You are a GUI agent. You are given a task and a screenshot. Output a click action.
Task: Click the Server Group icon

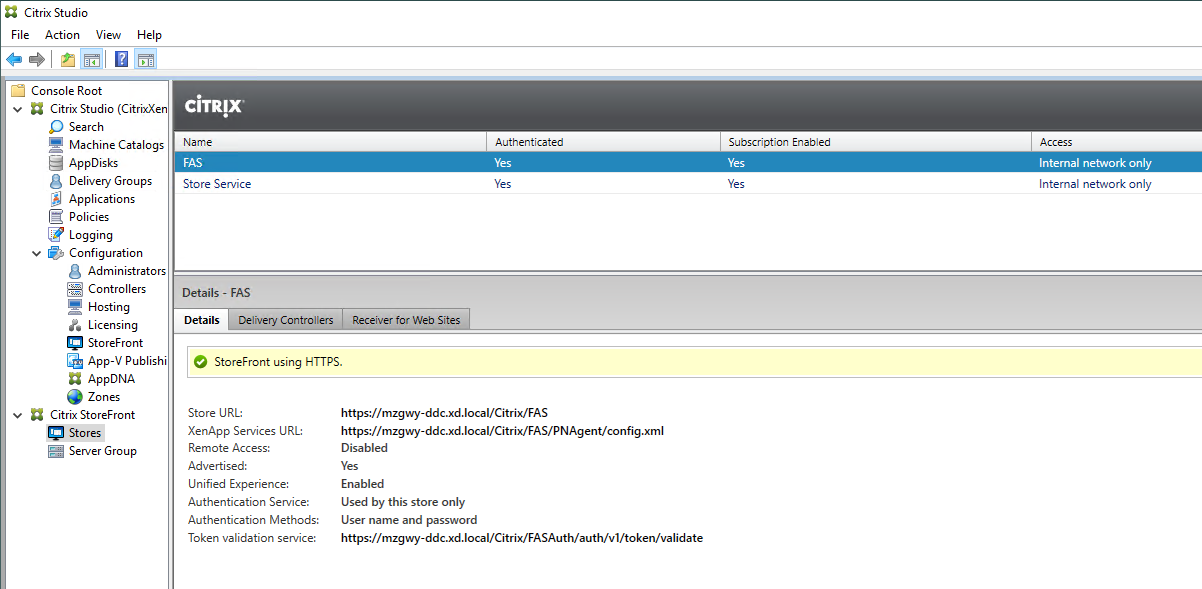coord(56,451)
